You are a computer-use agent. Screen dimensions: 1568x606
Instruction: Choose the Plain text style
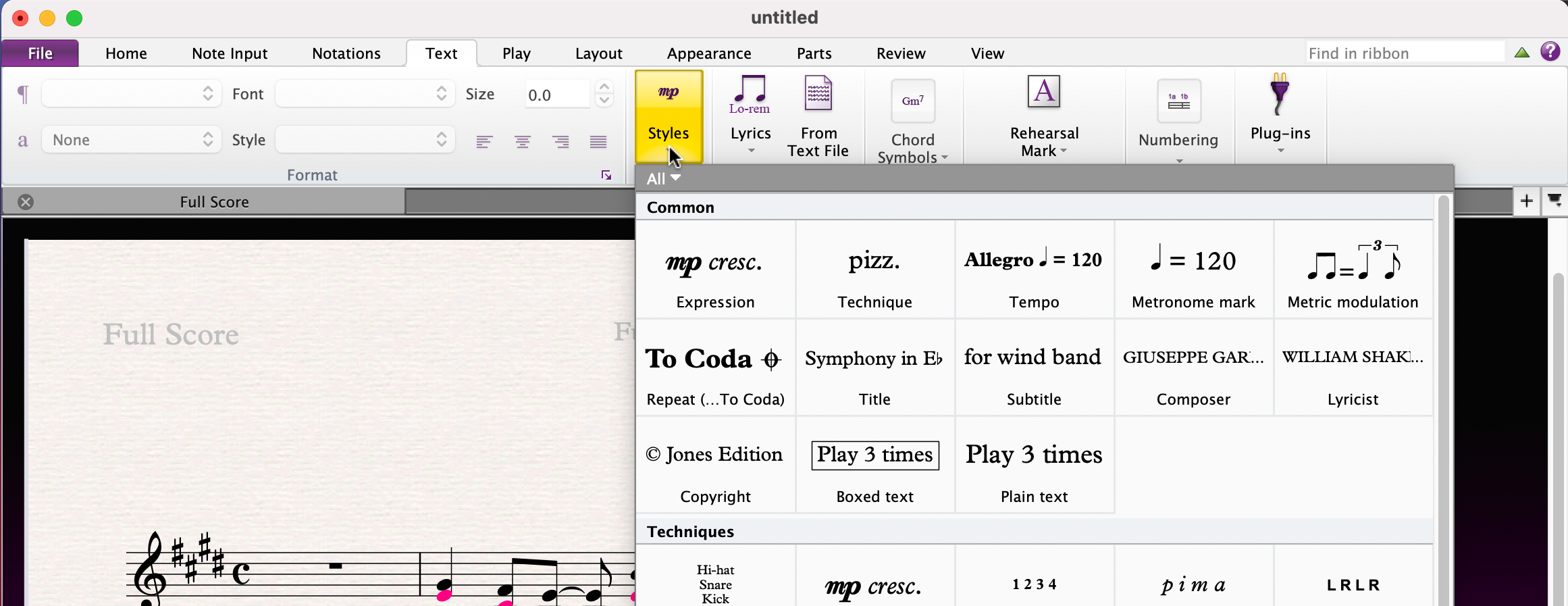(1034, 464)
